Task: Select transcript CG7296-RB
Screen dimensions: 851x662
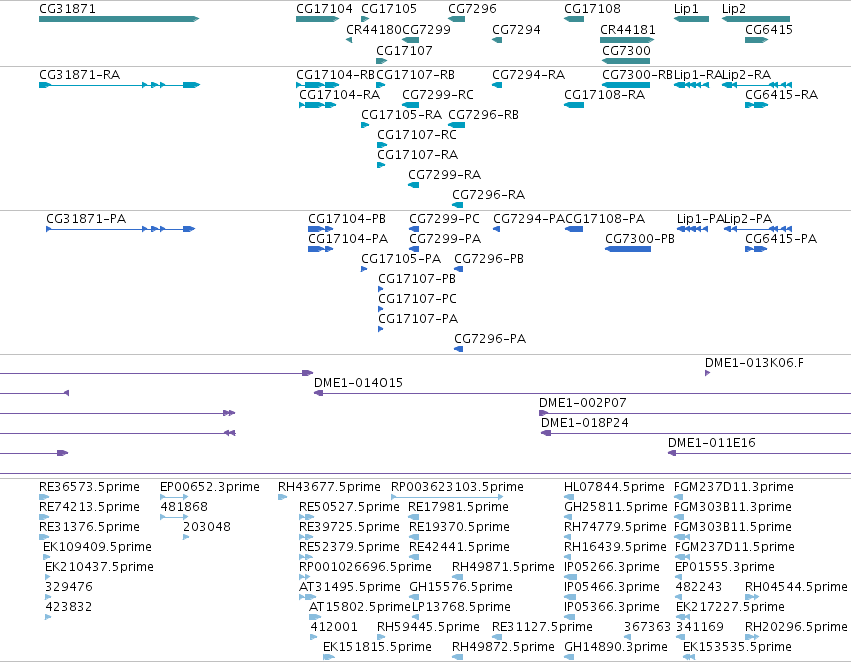Action: tap(456, 125)
